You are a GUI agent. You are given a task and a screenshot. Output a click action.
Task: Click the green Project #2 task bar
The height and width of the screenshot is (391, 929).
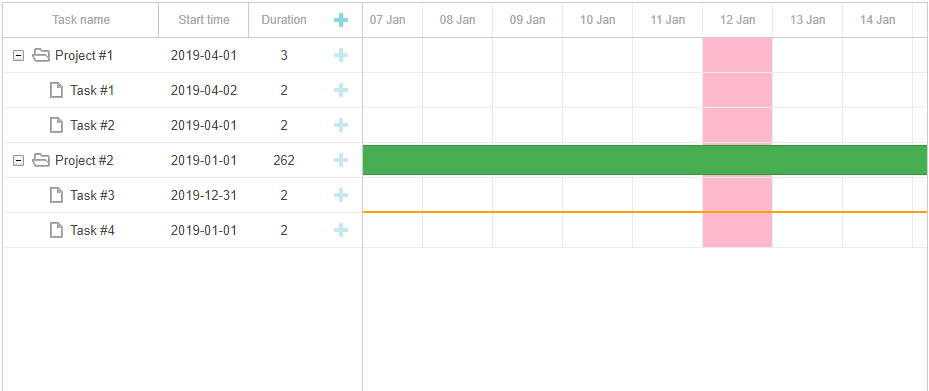tap(645, 160)
